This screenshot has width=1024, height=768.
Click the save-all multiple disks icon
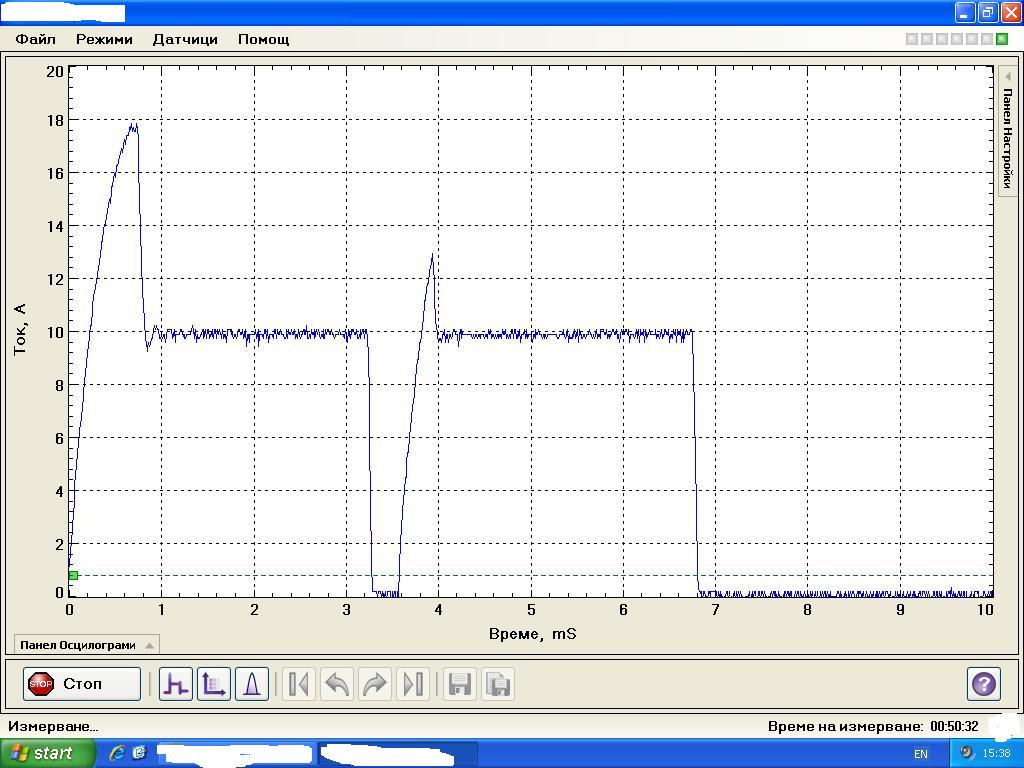498,684
